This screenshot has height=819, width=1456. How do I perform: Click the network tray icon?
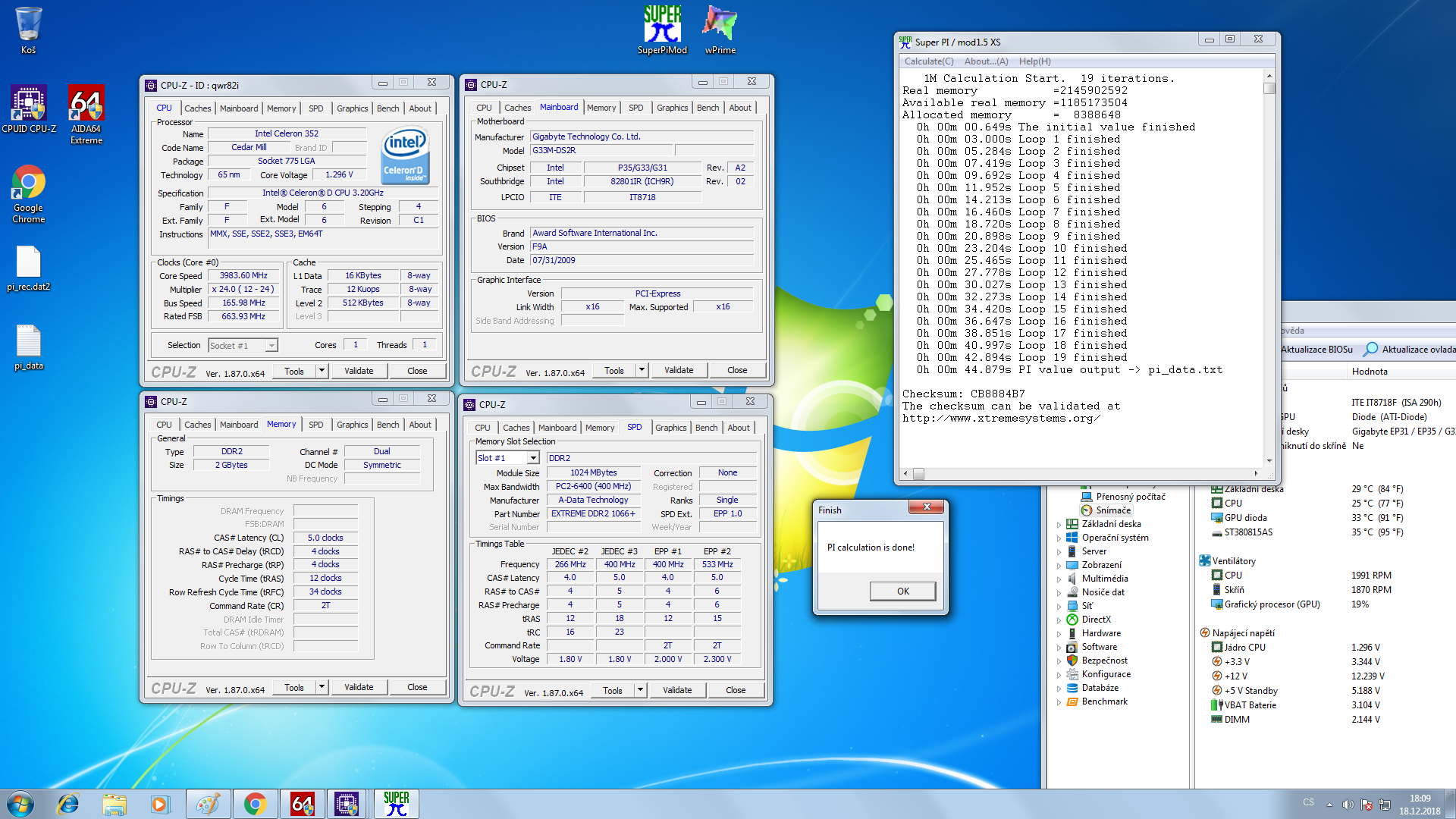tap(1385, 805)
